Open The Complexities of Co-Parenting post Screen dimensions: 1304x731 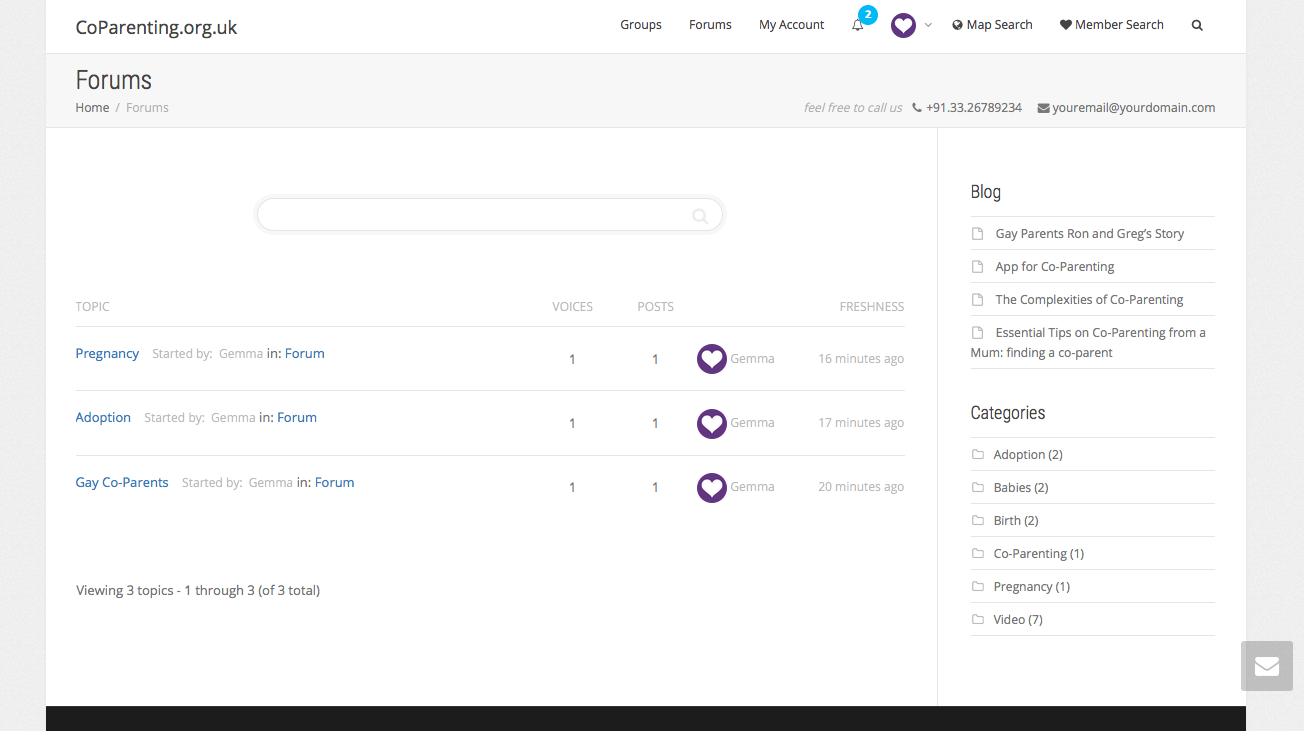pyautogui.click(x=1090, y=300)
